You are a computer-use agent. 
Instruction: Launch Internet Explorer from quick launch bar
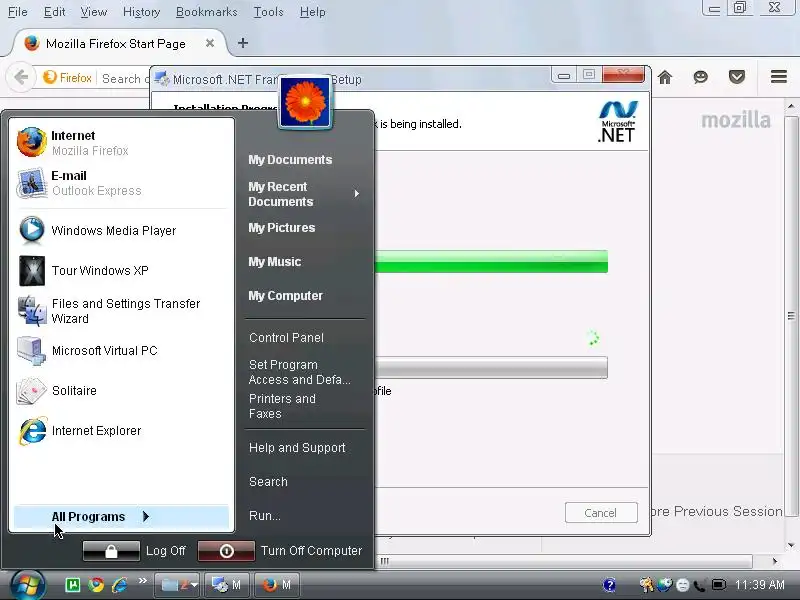click(119, 585)
